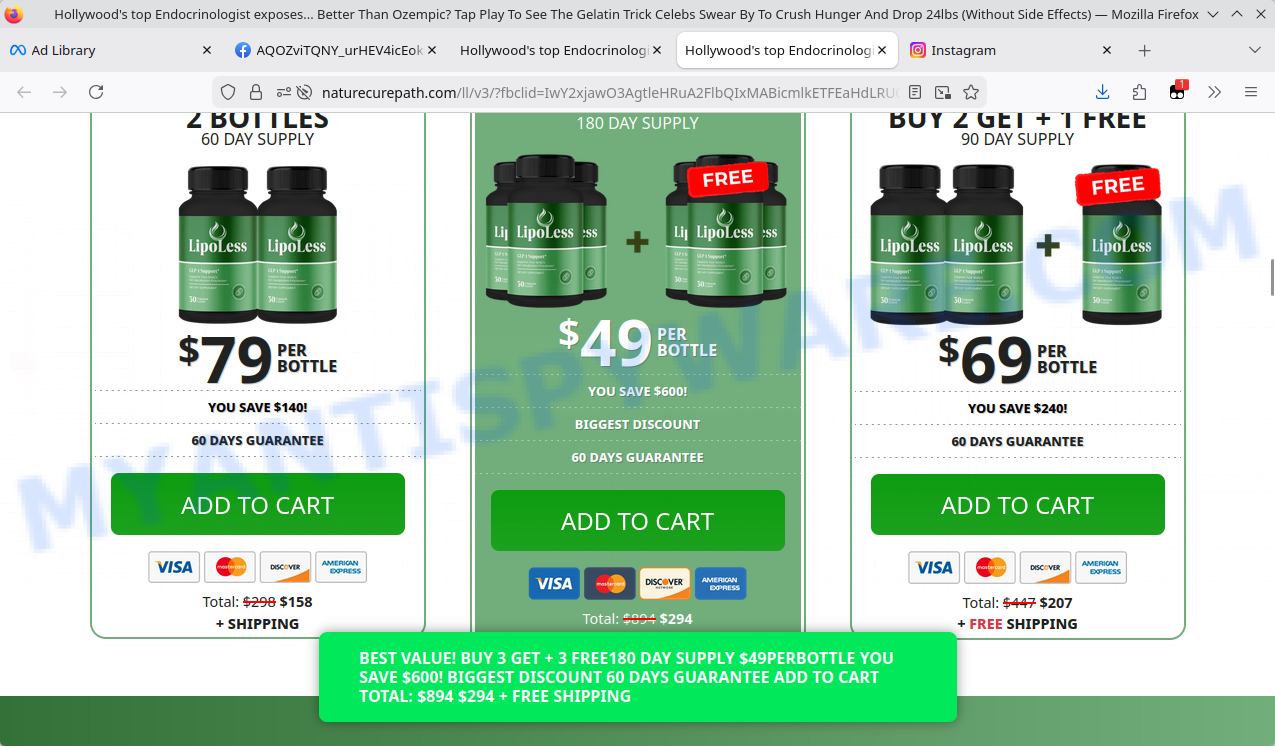Open the Firefox downloads panel
This screenshot has width=1275, height=746.
pyautogui.click(x=1102, y=92)
